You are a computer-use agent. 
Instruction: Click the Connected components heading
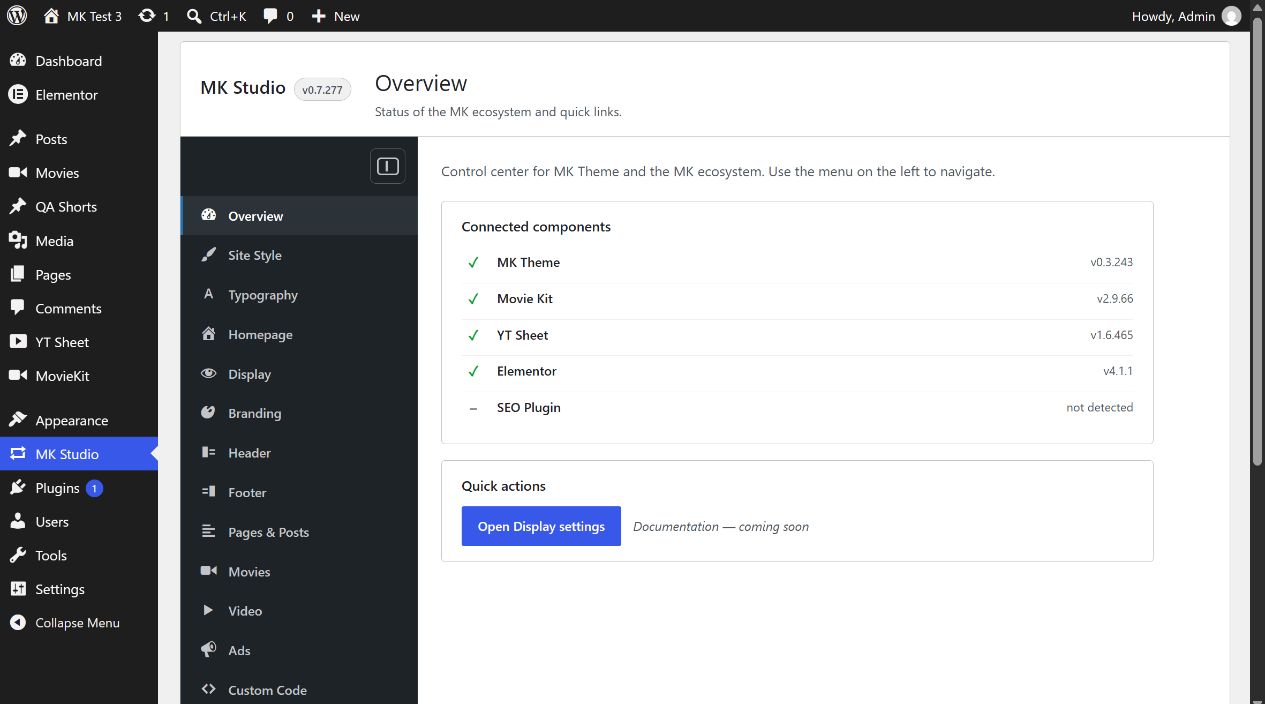pos(536,227)
